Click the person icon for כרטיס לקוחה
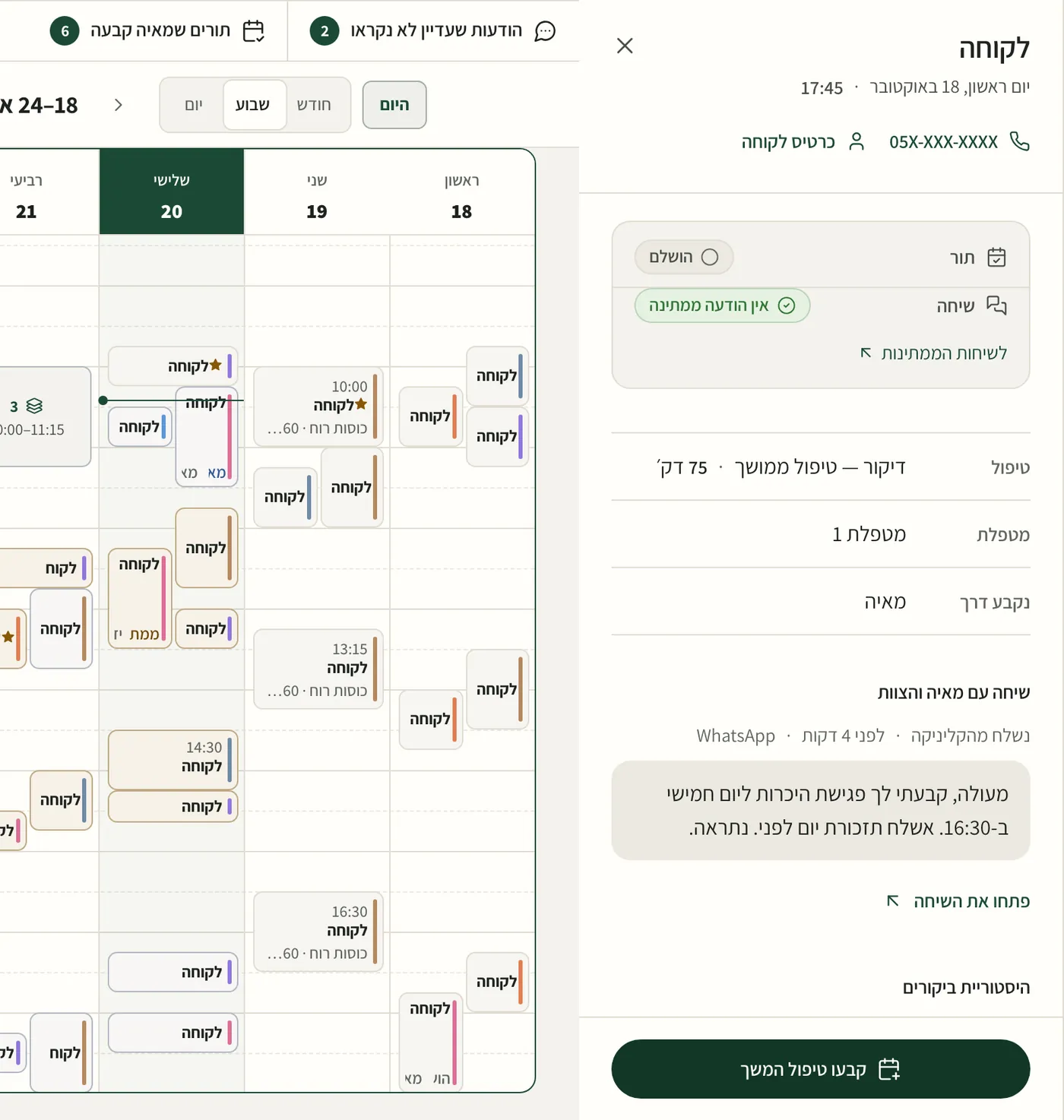1064x1120 pixels. click(x=857, y=141)
